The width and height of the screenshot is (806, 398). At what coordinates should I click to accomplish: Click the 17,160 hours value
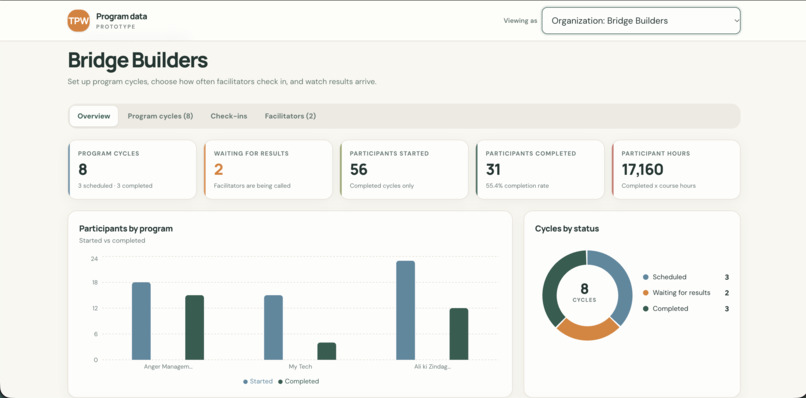643,169
